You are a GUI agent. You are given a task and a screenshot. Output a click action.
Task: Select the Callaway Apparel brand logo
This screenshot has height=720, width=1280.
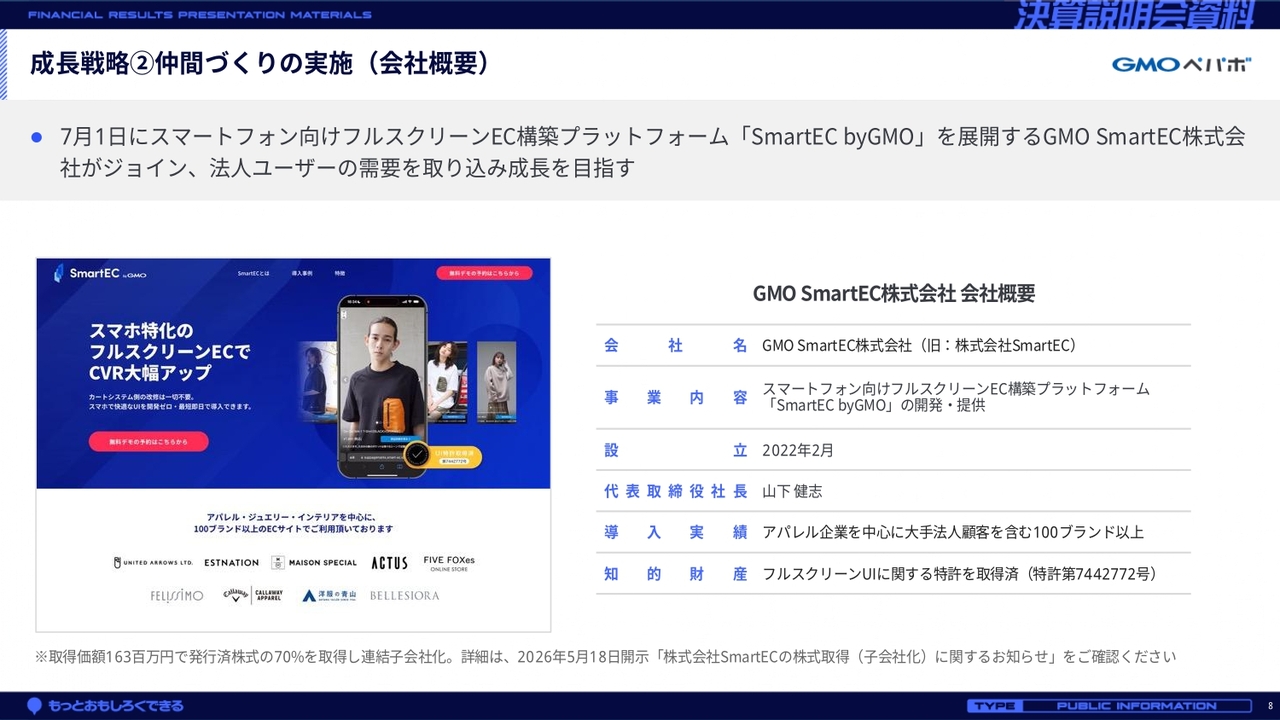pos(253,595)
